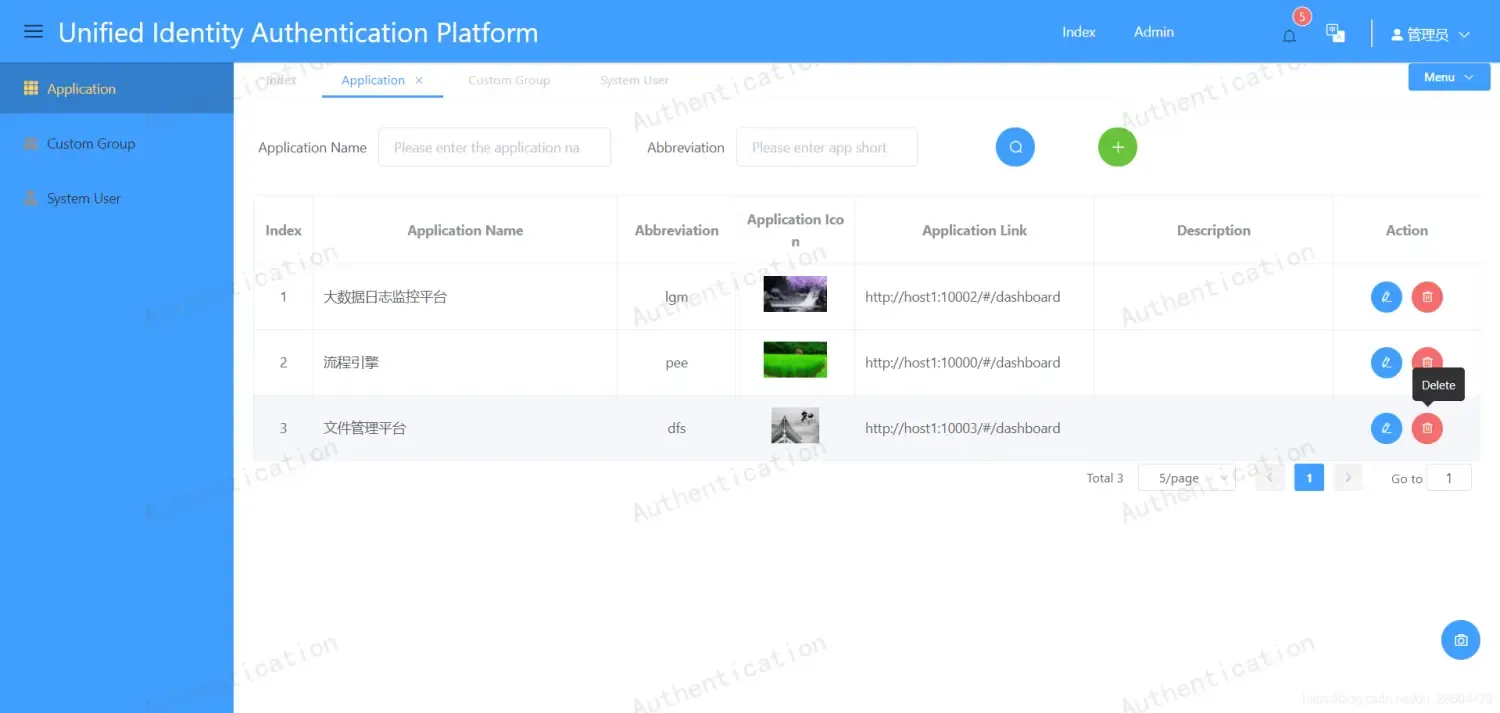Delete the lgm application in the first row

click(x=1427, y=297)
